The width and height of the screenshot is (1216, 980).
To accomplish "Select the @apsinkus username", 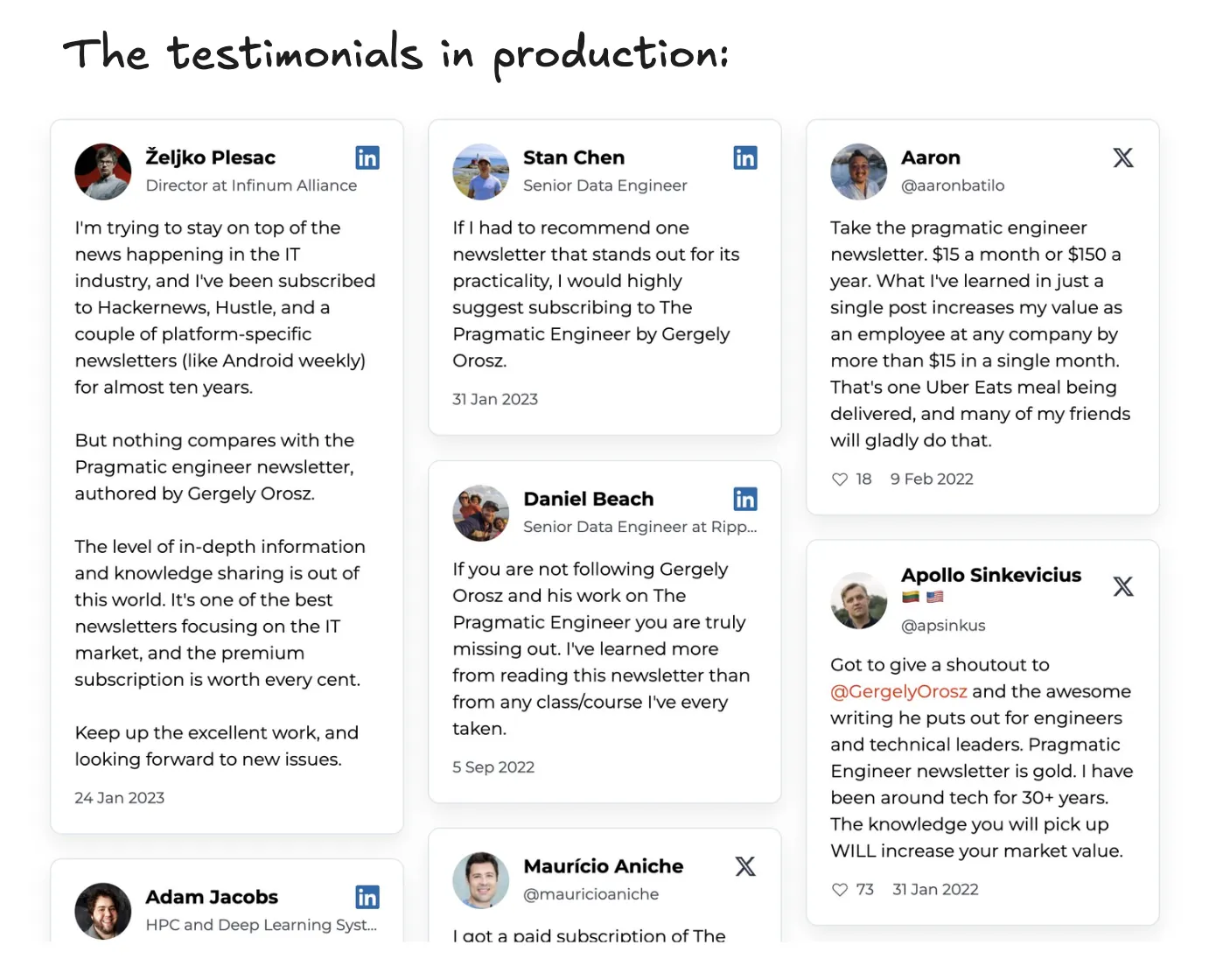I will click(943, 626).
